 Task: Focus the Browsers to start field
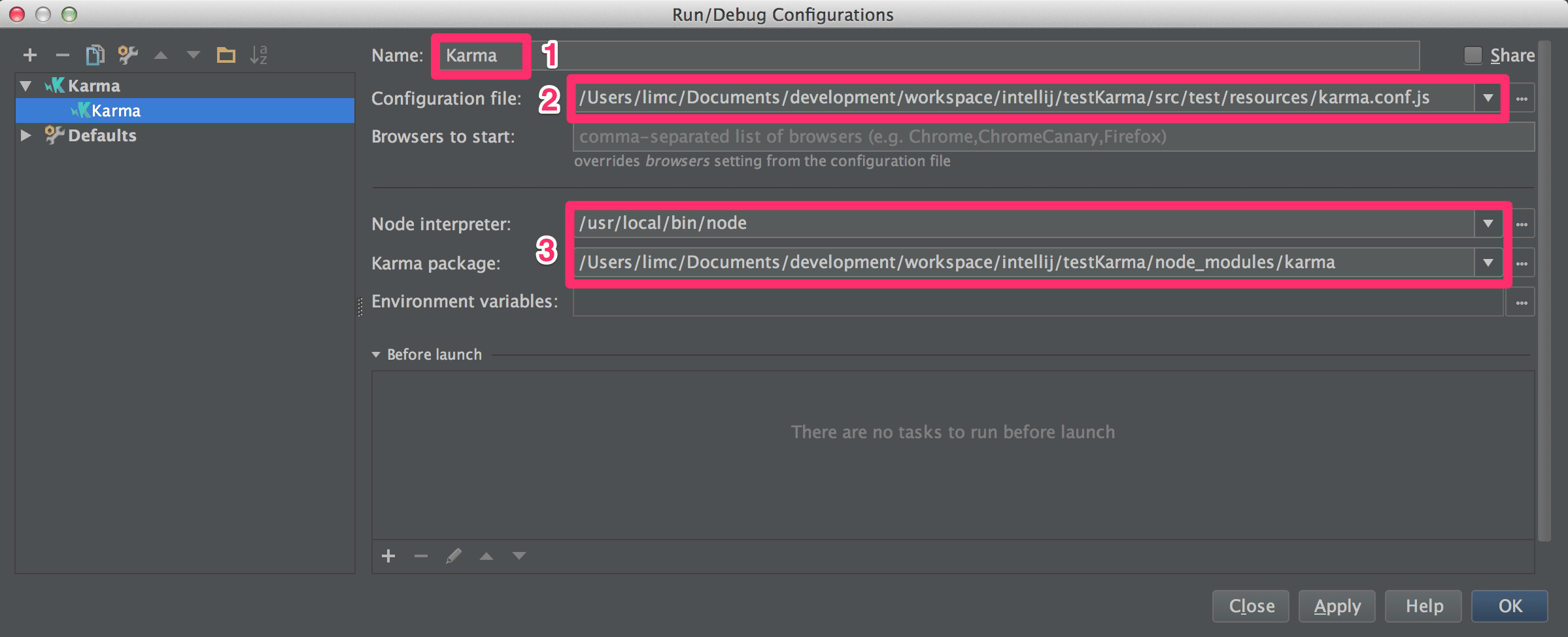click(1054, 137)
